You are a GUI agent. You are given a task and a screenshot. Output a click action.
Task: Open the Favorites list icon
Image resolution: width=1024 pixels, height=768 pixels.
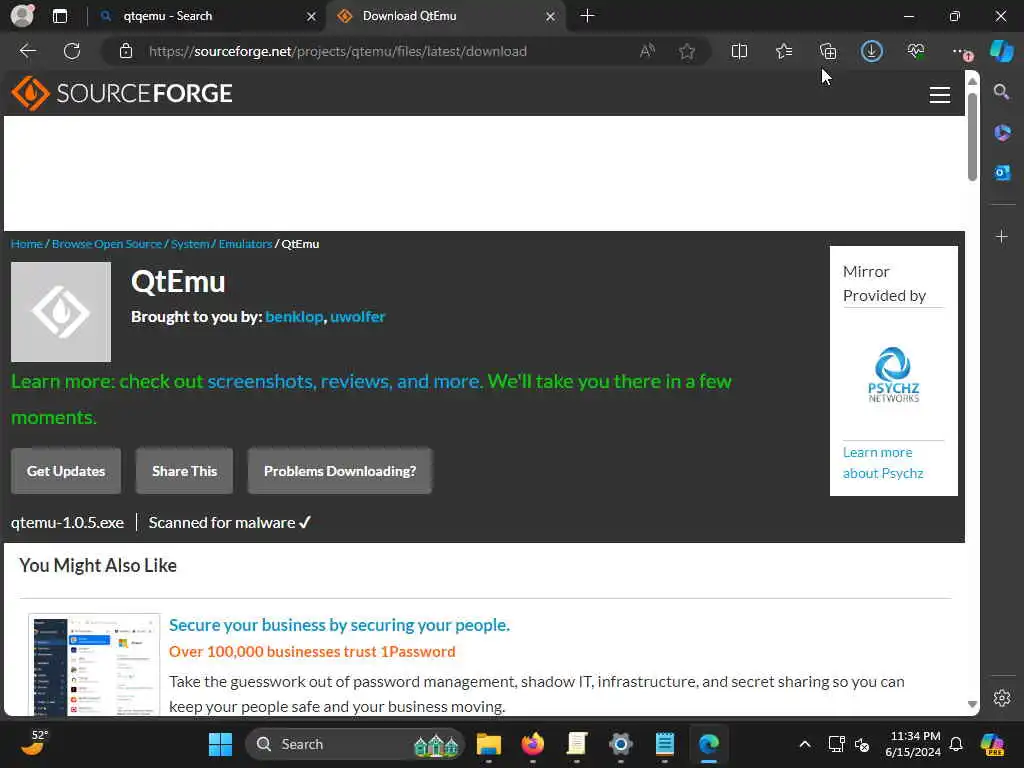(784, 51)
